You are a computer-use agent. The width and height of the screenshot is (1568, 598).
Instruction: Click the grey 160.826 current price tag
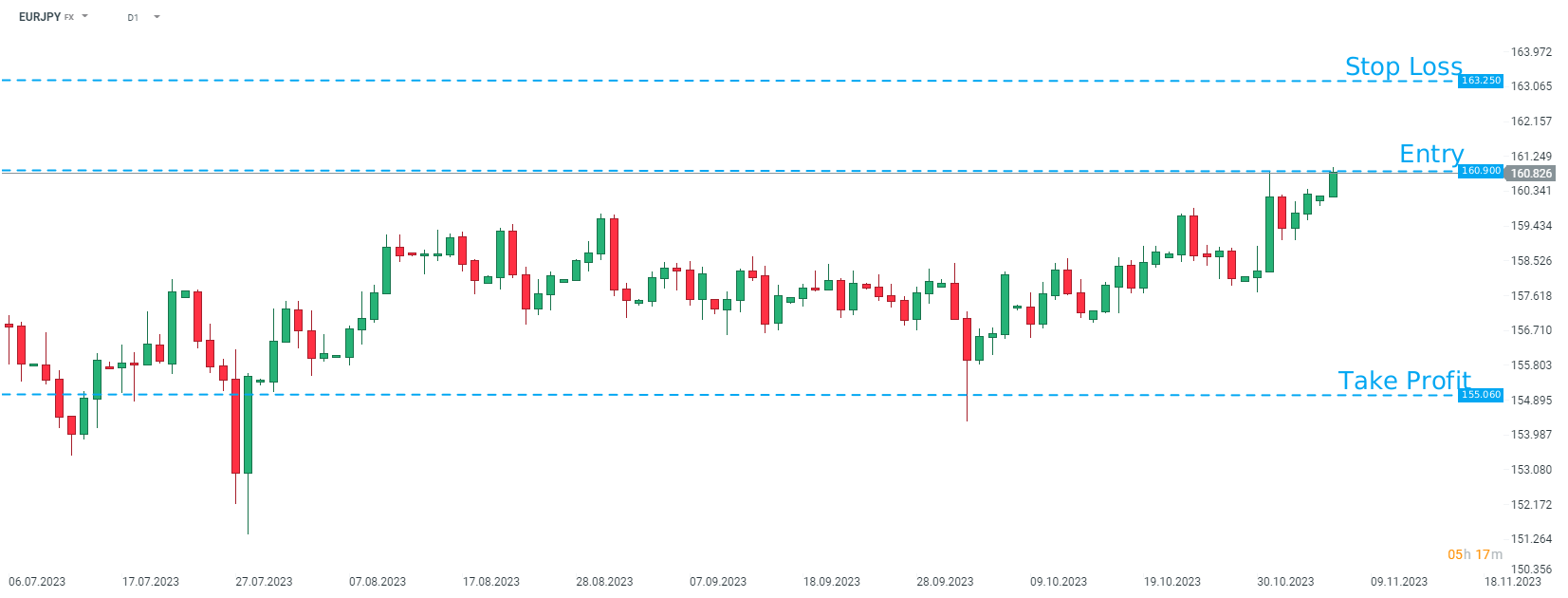coord(1531,174)
